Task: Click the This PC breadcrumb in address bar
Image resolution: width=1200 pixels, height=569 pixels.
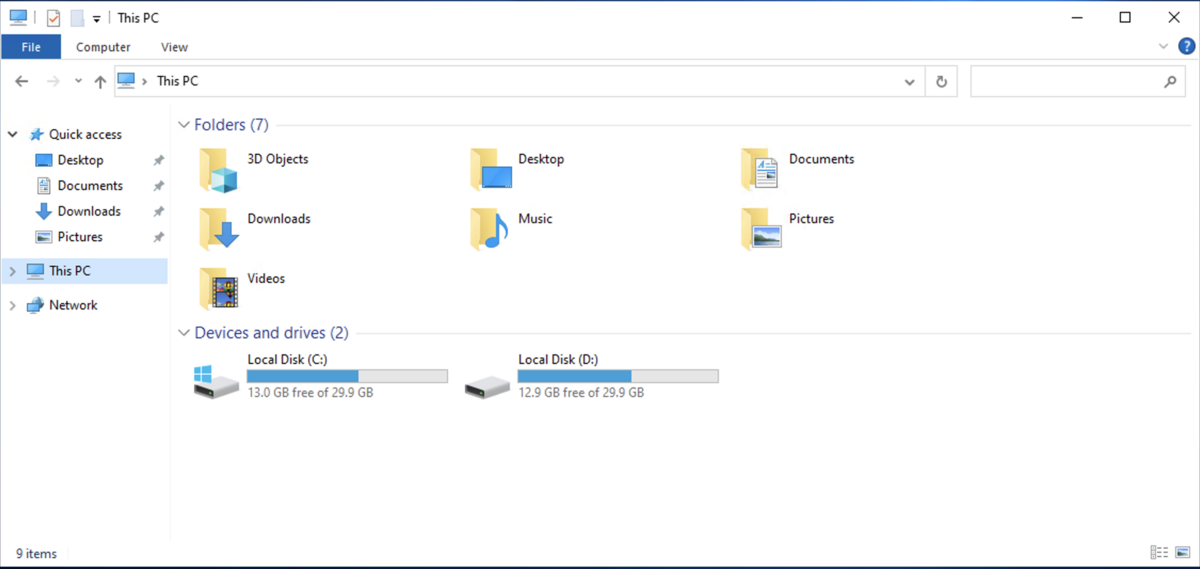Action: click(177, 82)
